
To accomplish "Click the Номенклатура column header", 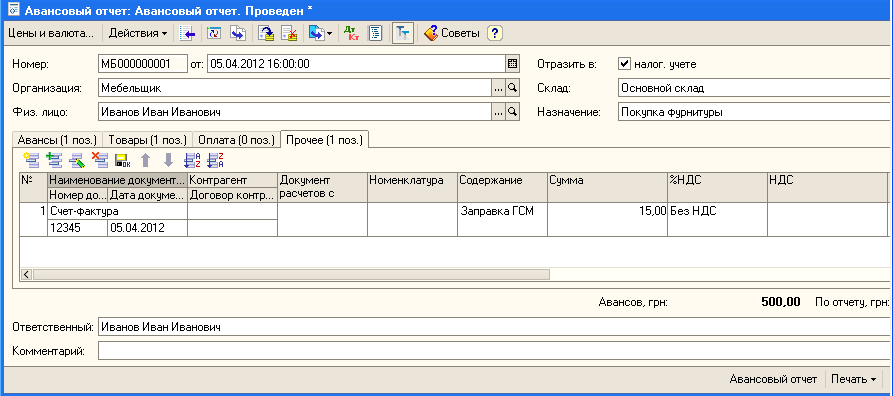I will [x=412, y=187].
